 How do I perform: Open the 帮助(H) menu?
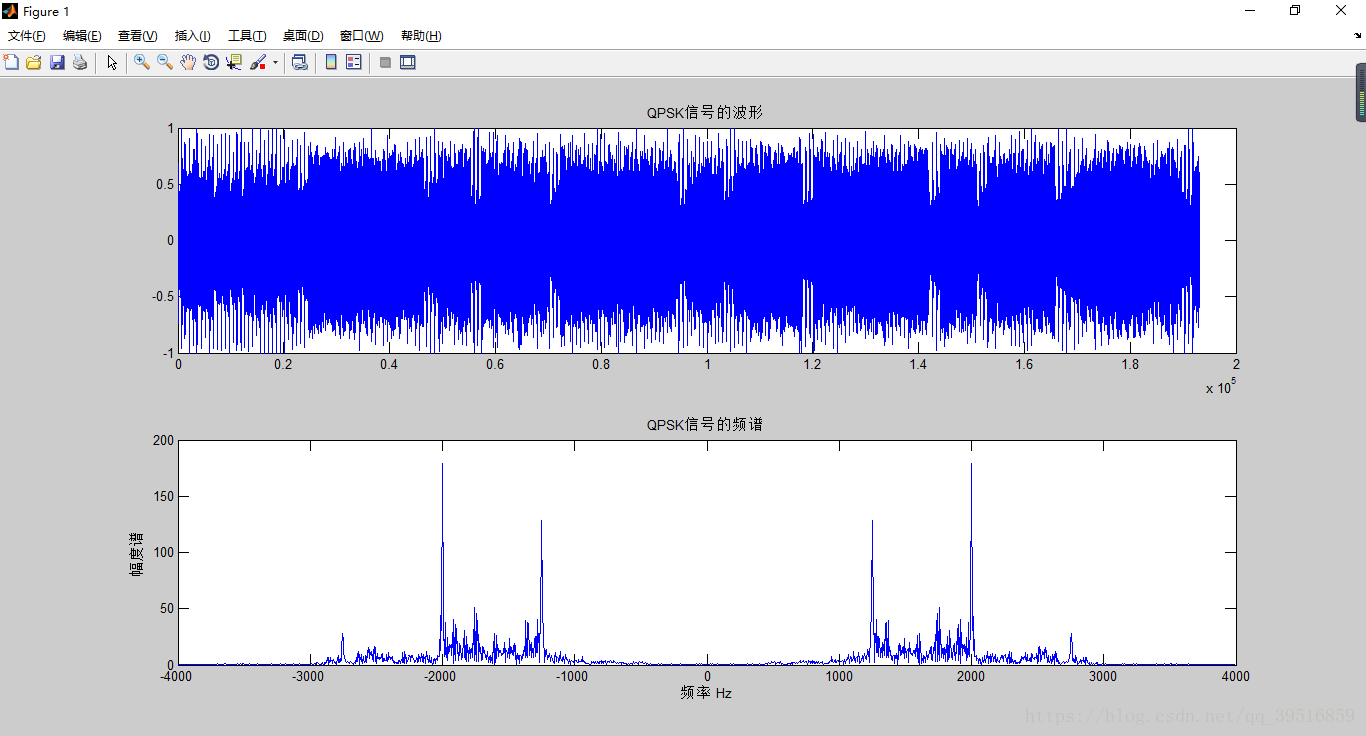pyautogui.click(x=421, y=36)
